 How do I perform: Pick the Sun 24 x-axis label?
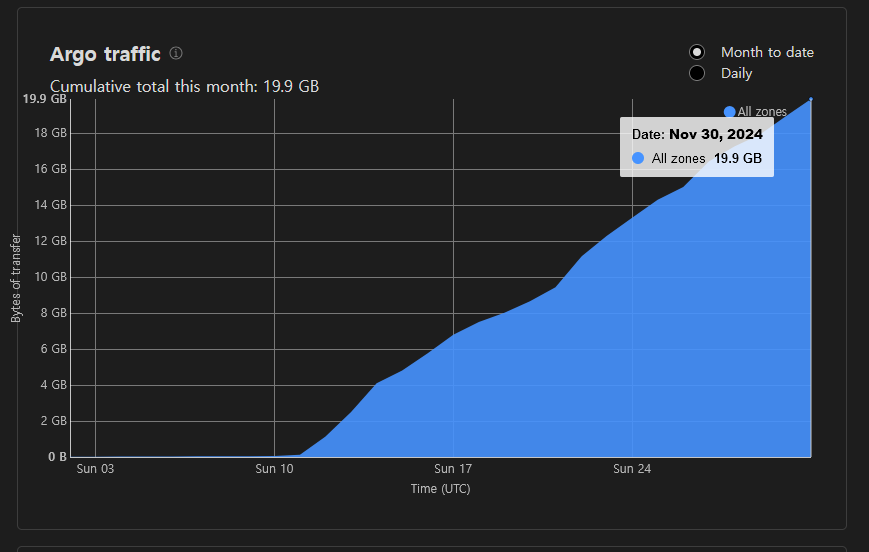point(632,469)
